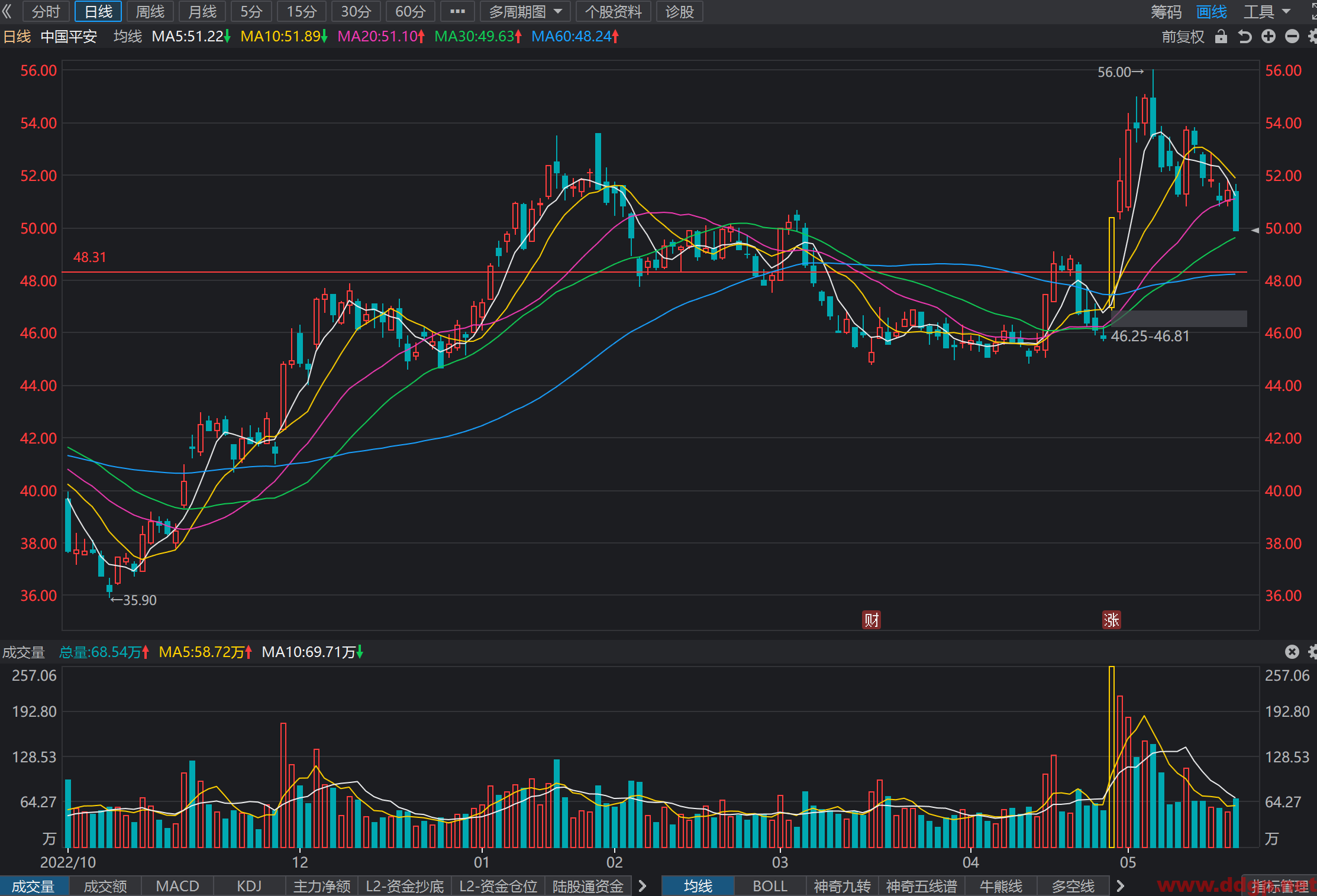Screen dimensions: 1317x896
Task: Open 个股资料 stock info
Action: tap(613, 11)
